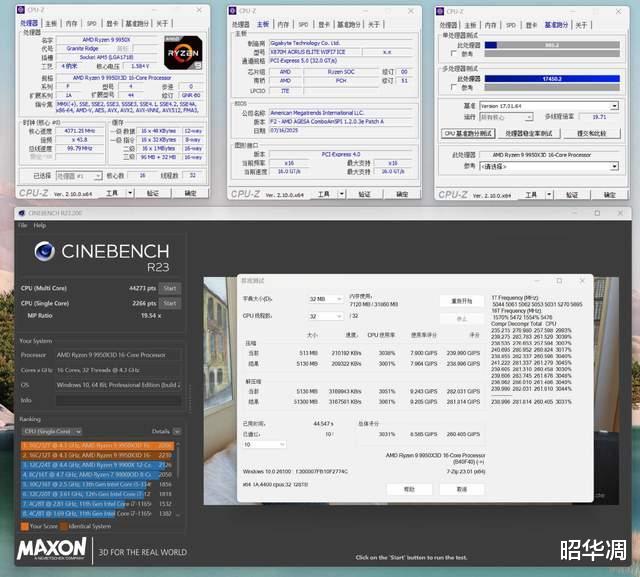Toggle the 参考 checkbox under the single-thread benchmark
This screenshot has height=577, width=640.
click(x=453, y=54)
